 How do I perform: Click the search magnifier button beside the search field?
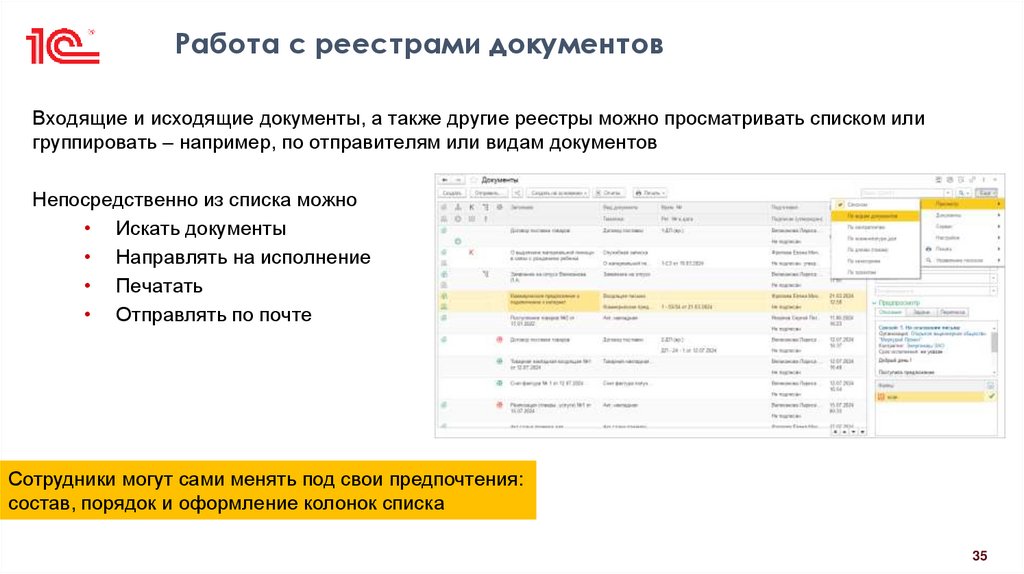(x=963, y=193)
